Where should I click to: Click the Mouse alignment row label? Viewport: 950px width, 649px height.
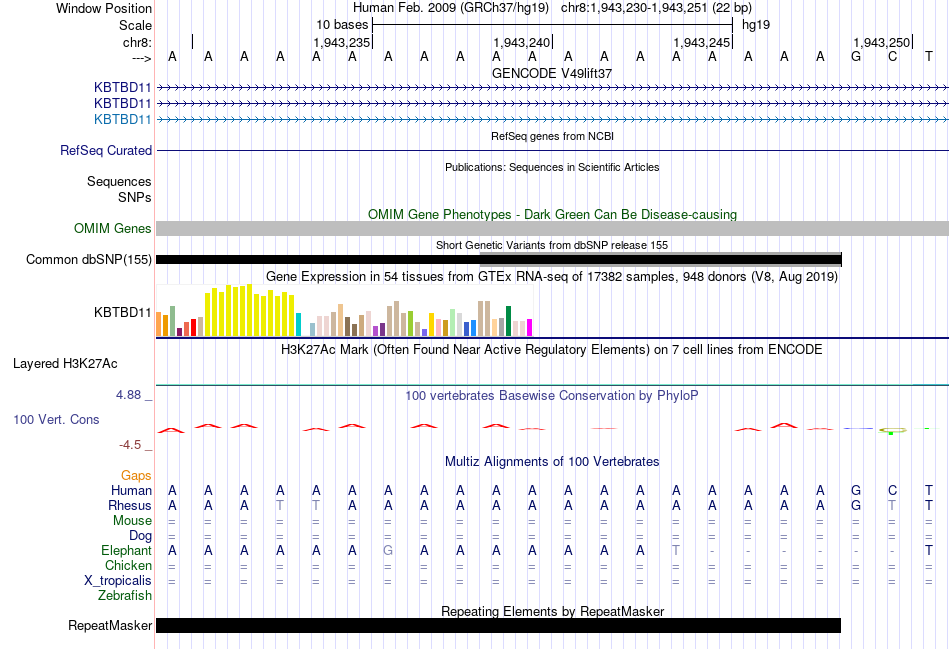coord(132,521)
